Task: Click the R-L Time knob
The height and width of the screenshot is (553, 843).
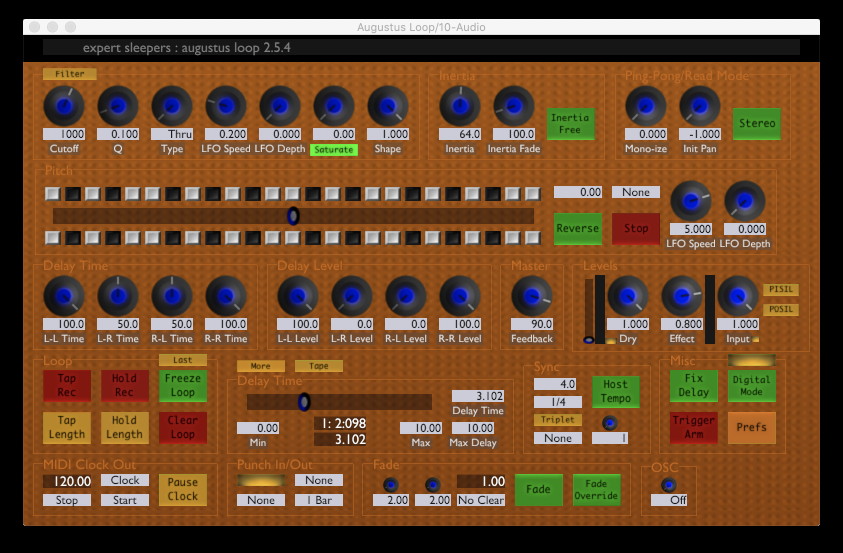Action: [172, 296]
